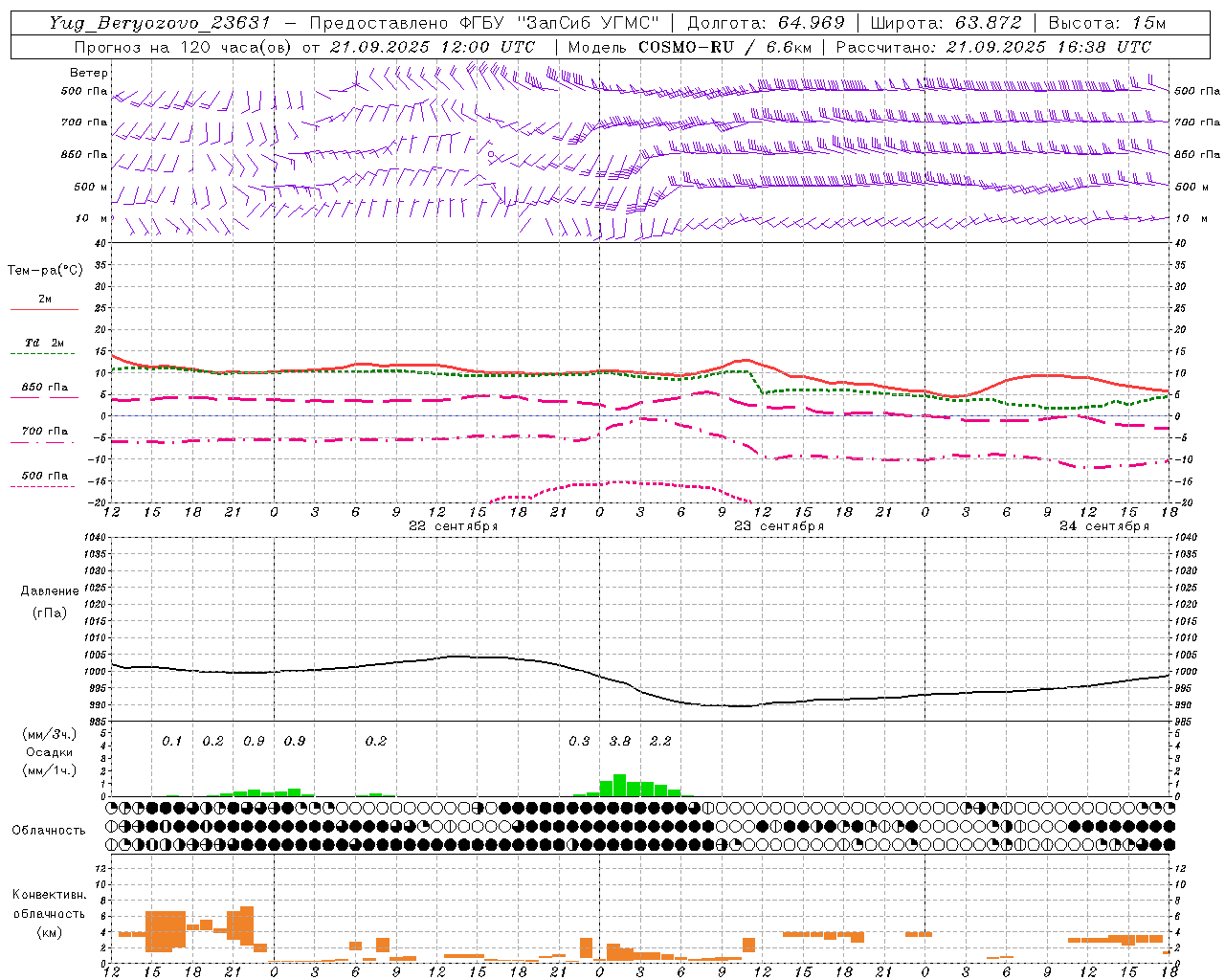The width and height of the screenshot is (1225, 980).
Task: Select the longitude value Долгота: 64.969
Action: pos(766,23)
